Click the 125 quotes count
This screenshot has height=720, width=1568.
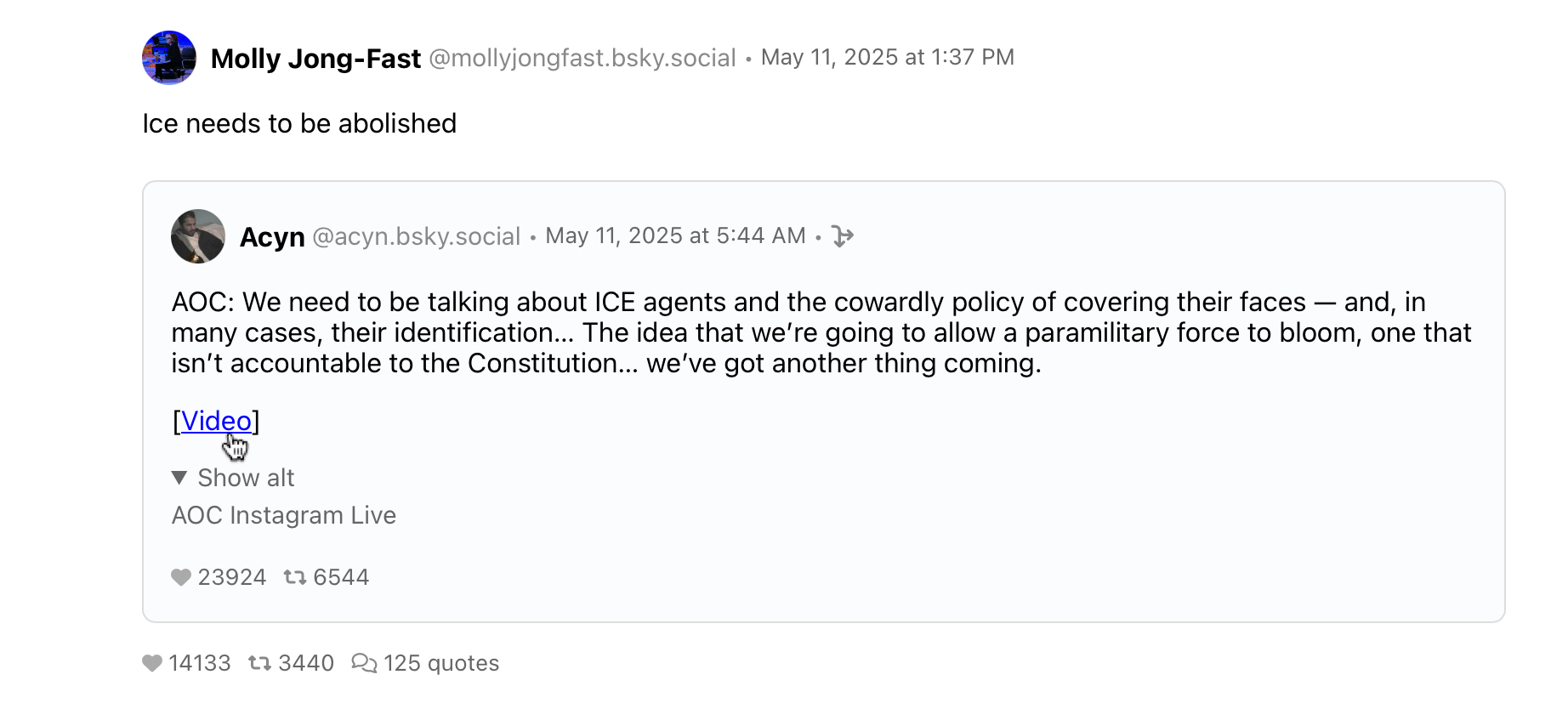[x=440, y=663]
